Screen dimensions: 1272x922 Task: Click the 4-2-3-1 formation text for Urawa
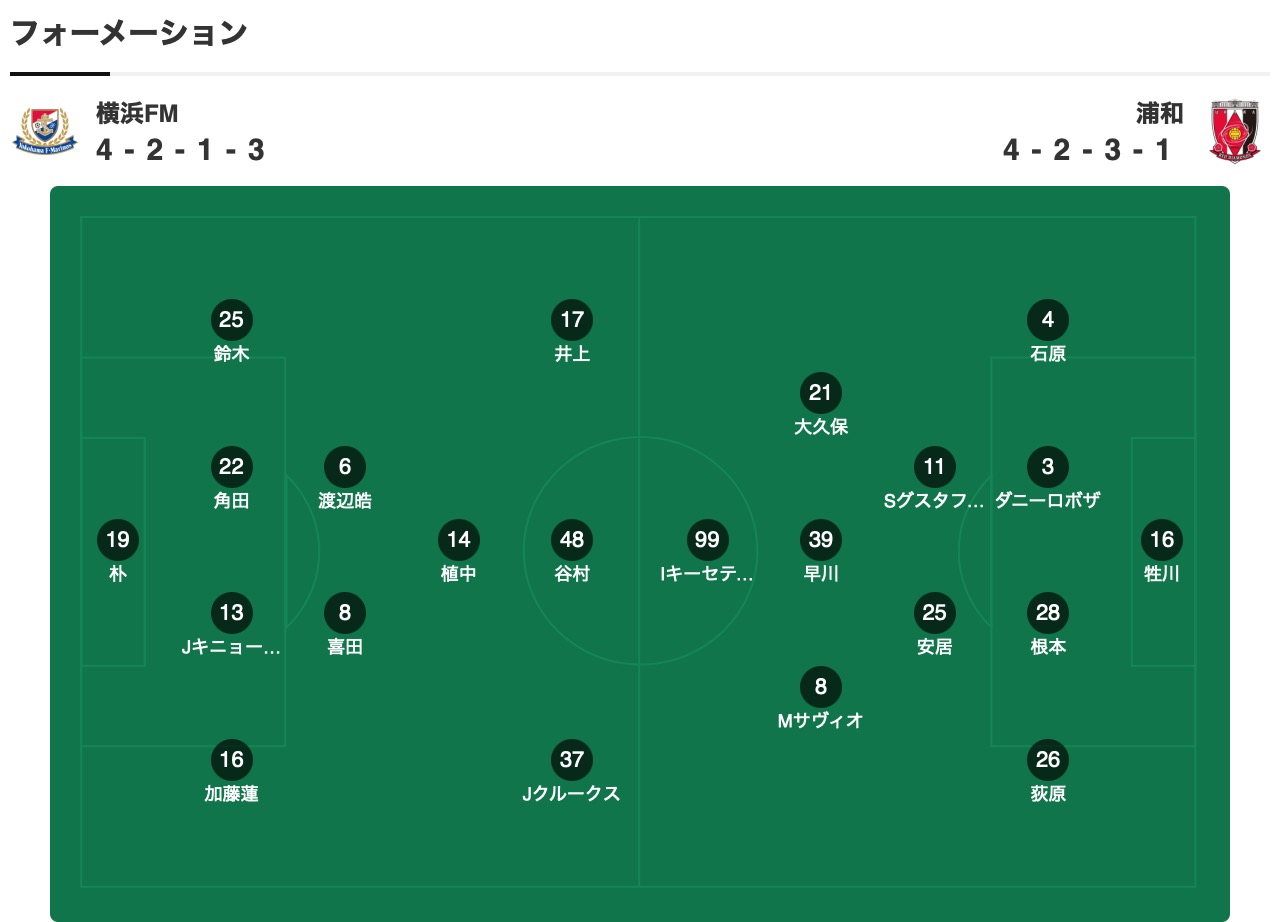1087,150
